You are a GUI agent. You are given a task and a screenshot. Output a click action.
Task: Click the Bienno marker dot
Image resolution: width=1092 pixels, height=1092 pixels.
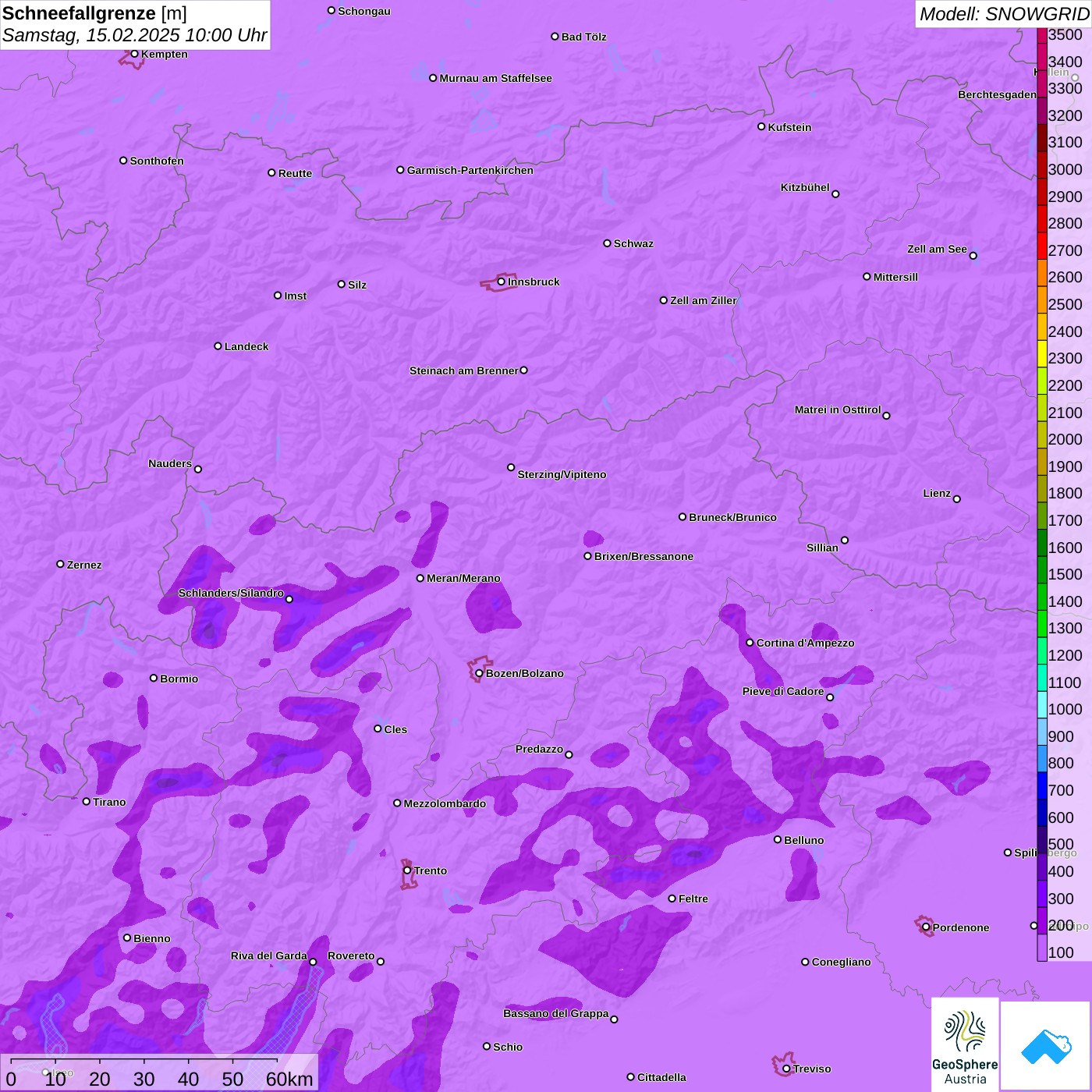click(x=127, y=938)
